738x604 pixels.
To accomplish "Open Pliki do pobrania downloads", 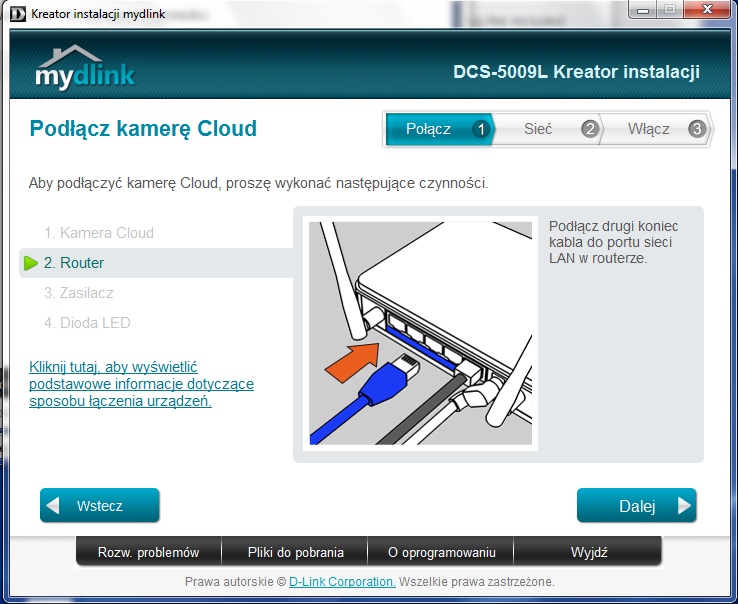I will click(295, 552).
